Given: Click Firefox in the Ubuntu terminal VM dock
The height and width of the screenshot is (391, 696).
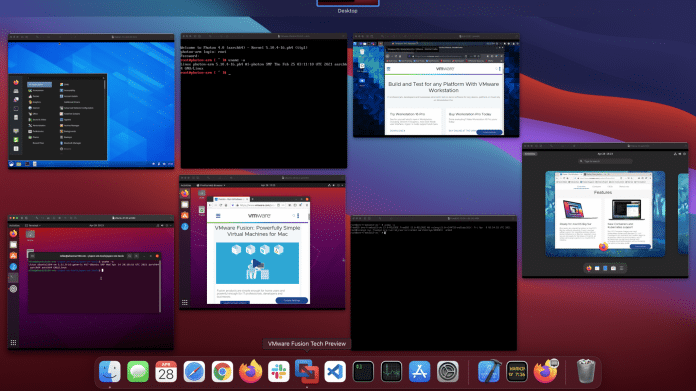Looking at the screenshot, I should [x=14, y=233].
